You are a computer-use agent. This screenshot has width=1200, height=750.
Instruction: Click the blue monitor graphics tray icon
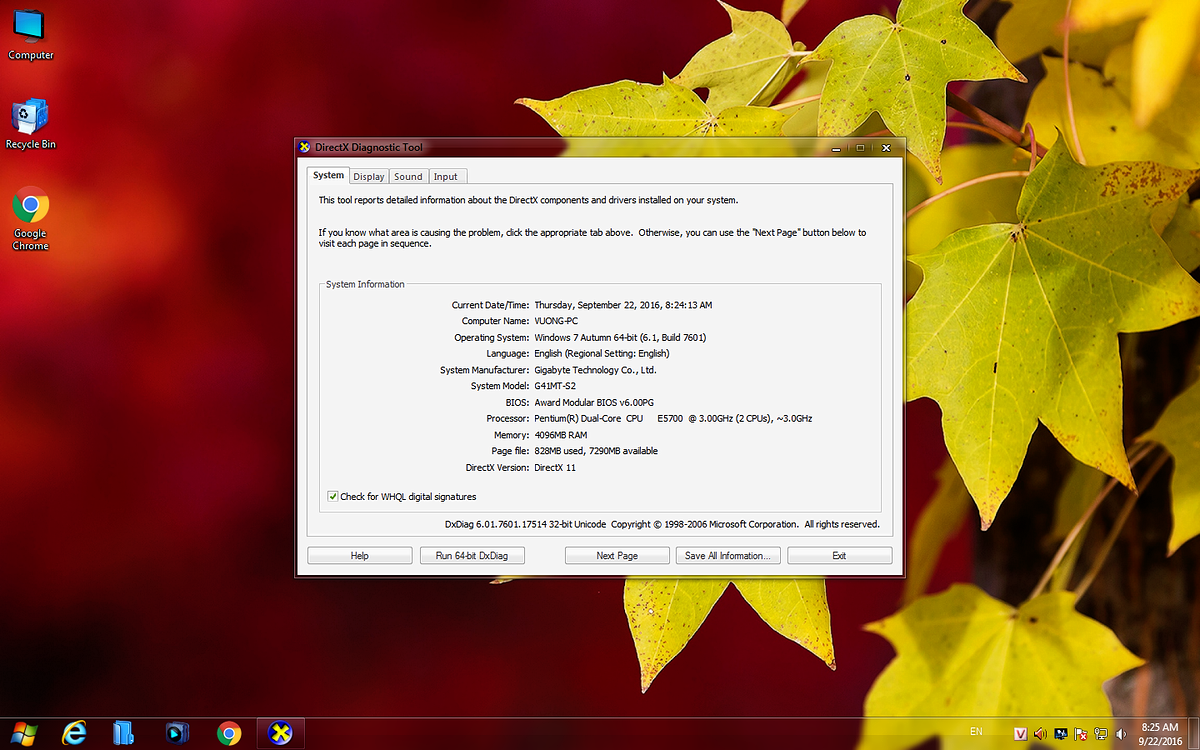pyautogui.click(x=1061, y=734)
